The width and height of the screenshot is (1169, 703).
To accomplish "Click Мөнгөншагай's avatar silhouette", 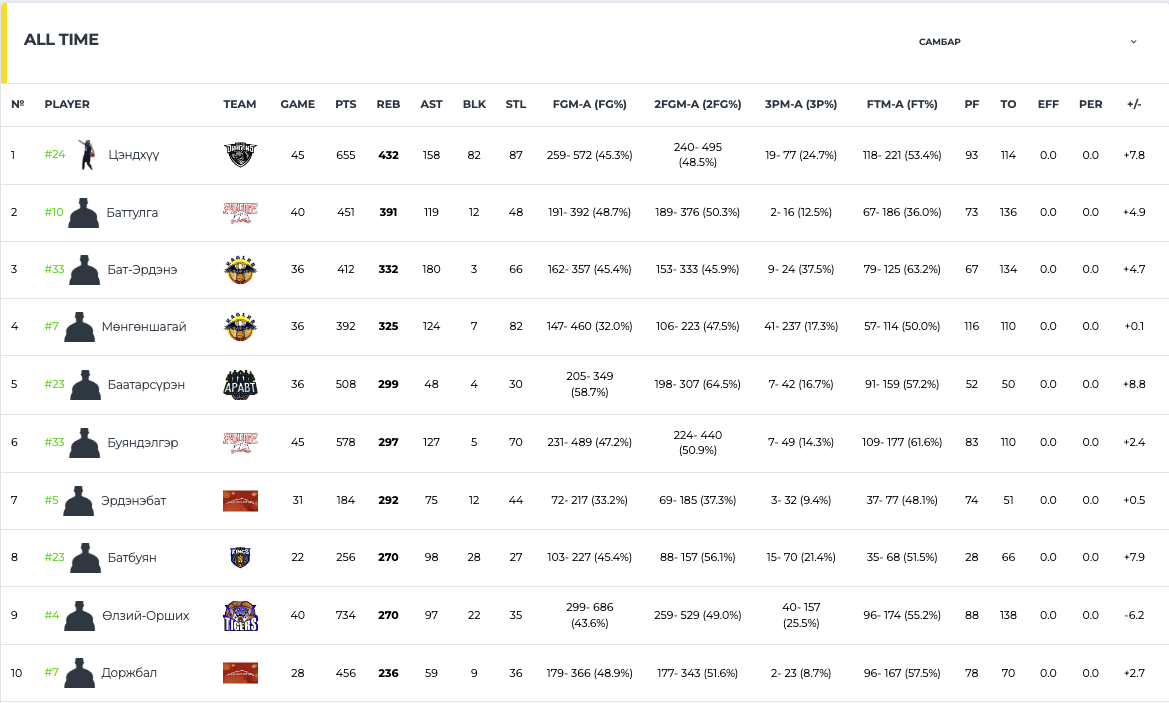I will [79, 327].
